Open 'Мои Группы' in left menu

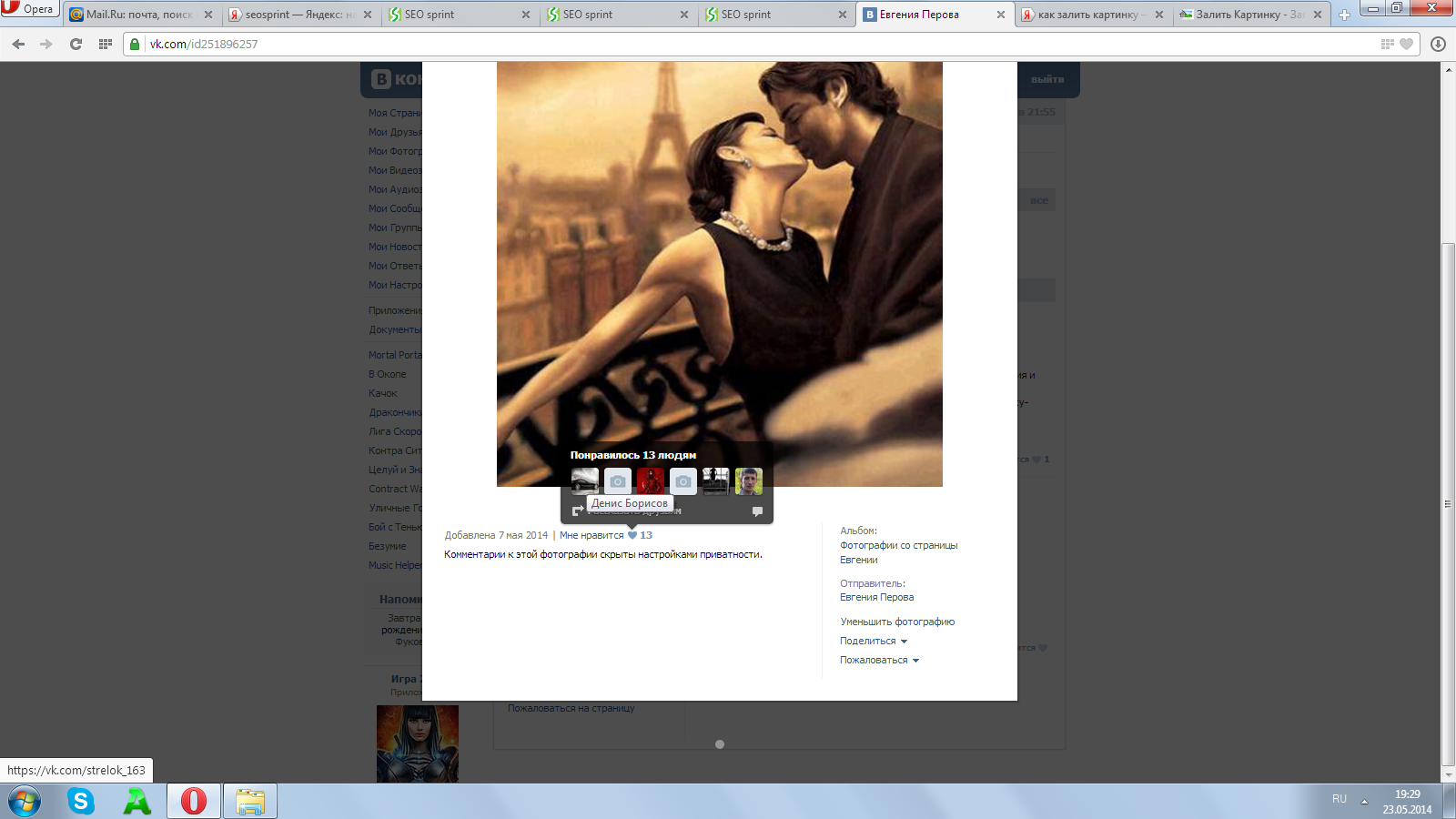coord(395,227)
